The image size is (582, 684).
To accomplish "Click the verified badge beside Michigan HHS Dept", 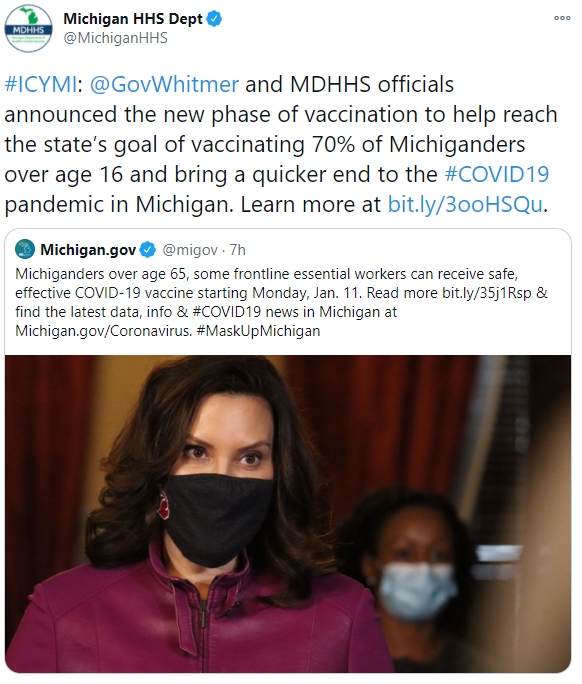I will 214,19.
